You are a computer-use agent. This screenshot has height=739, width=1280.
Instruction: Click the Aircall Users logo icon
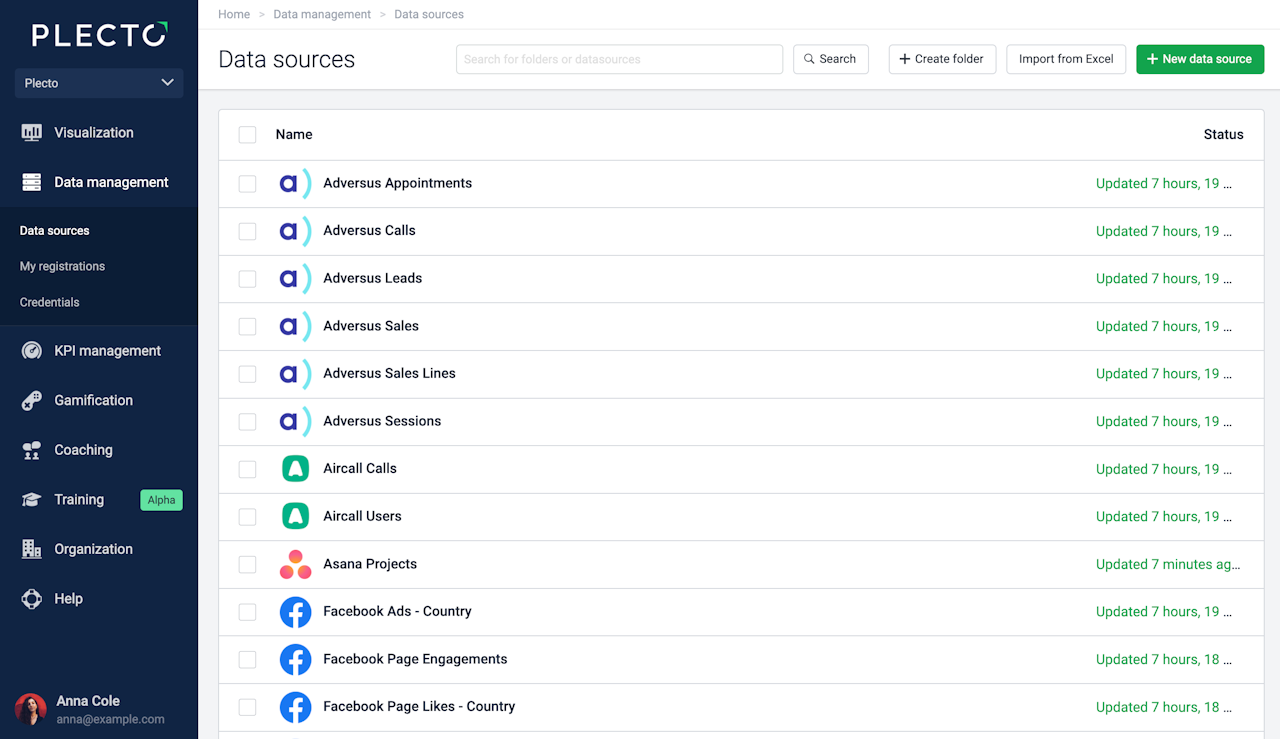[295, 516]
